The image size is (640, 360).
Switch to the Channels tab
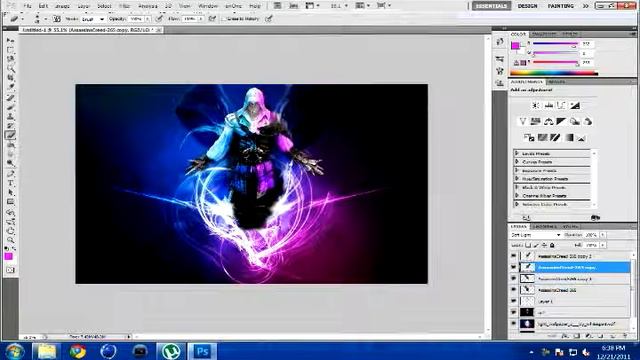pyautogui.click(x=544, y=226)
